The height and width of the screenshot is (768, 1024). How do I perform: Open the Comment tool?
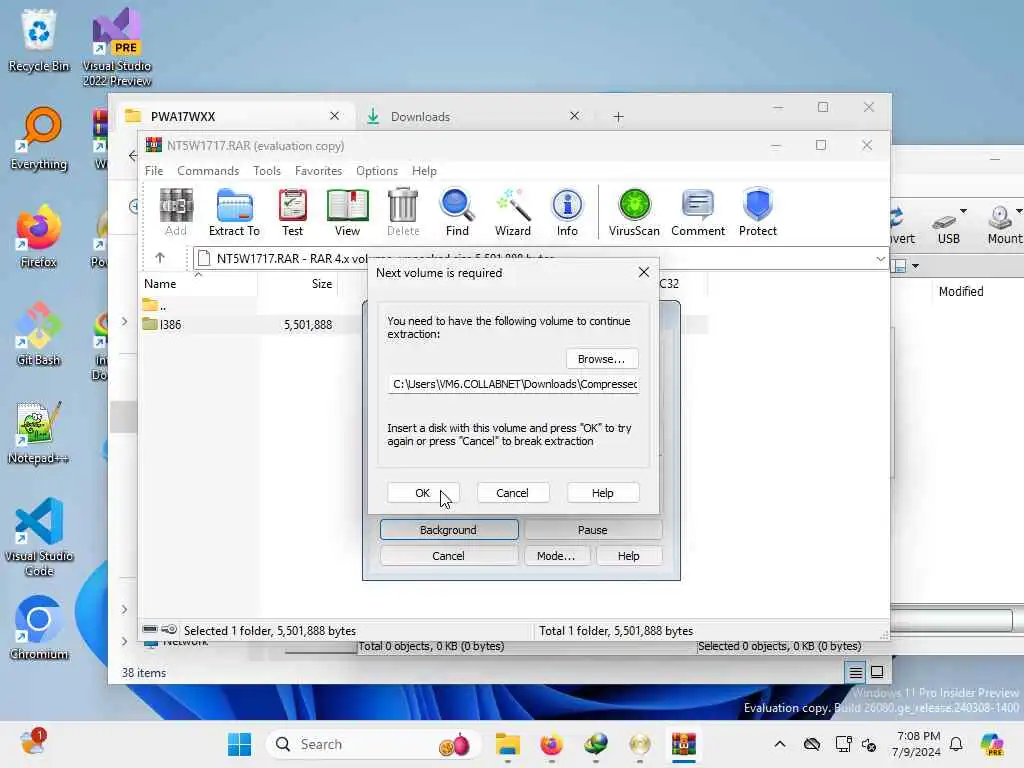tap(698, 212)
